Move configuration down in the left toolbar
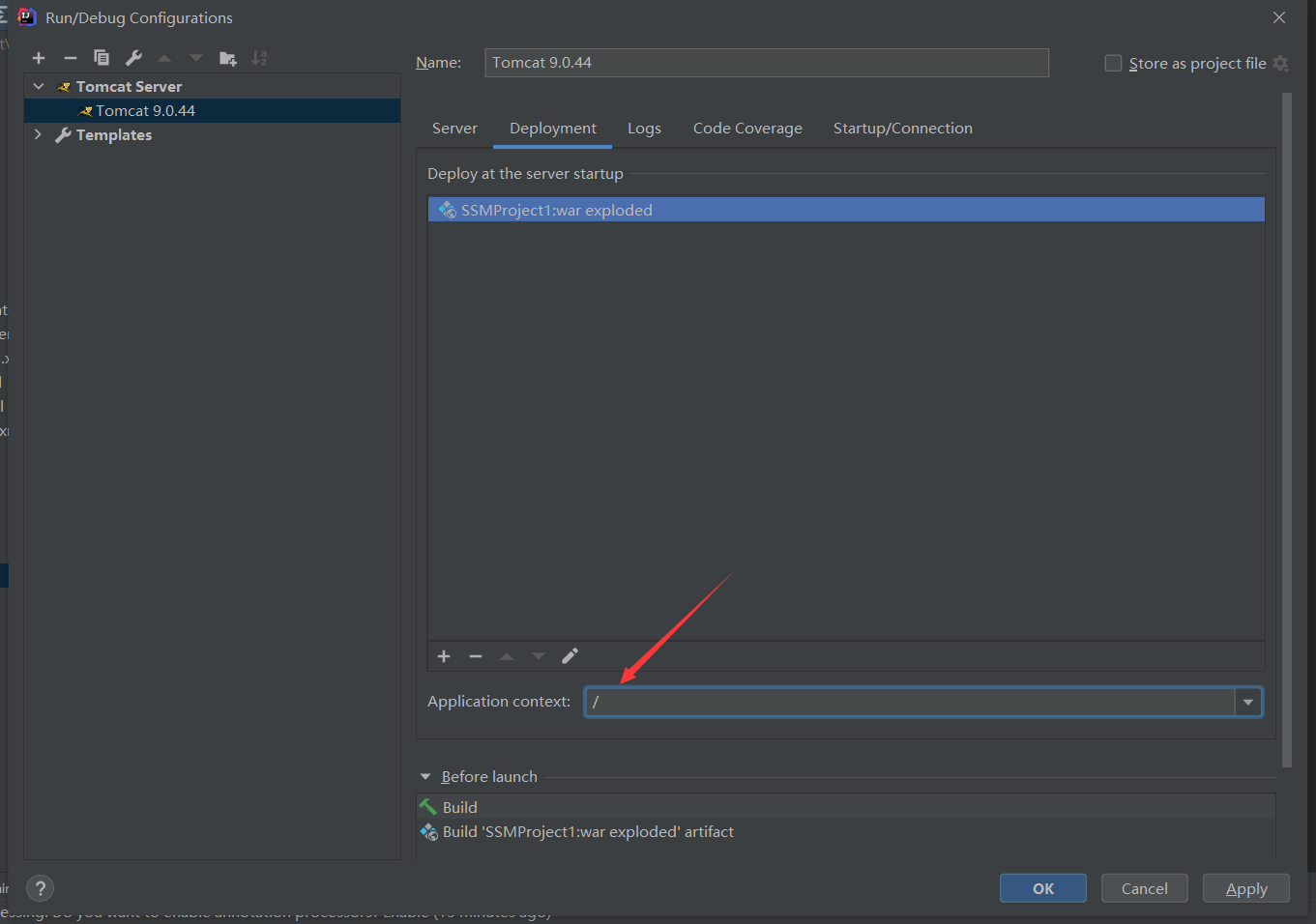 [196, 58]
